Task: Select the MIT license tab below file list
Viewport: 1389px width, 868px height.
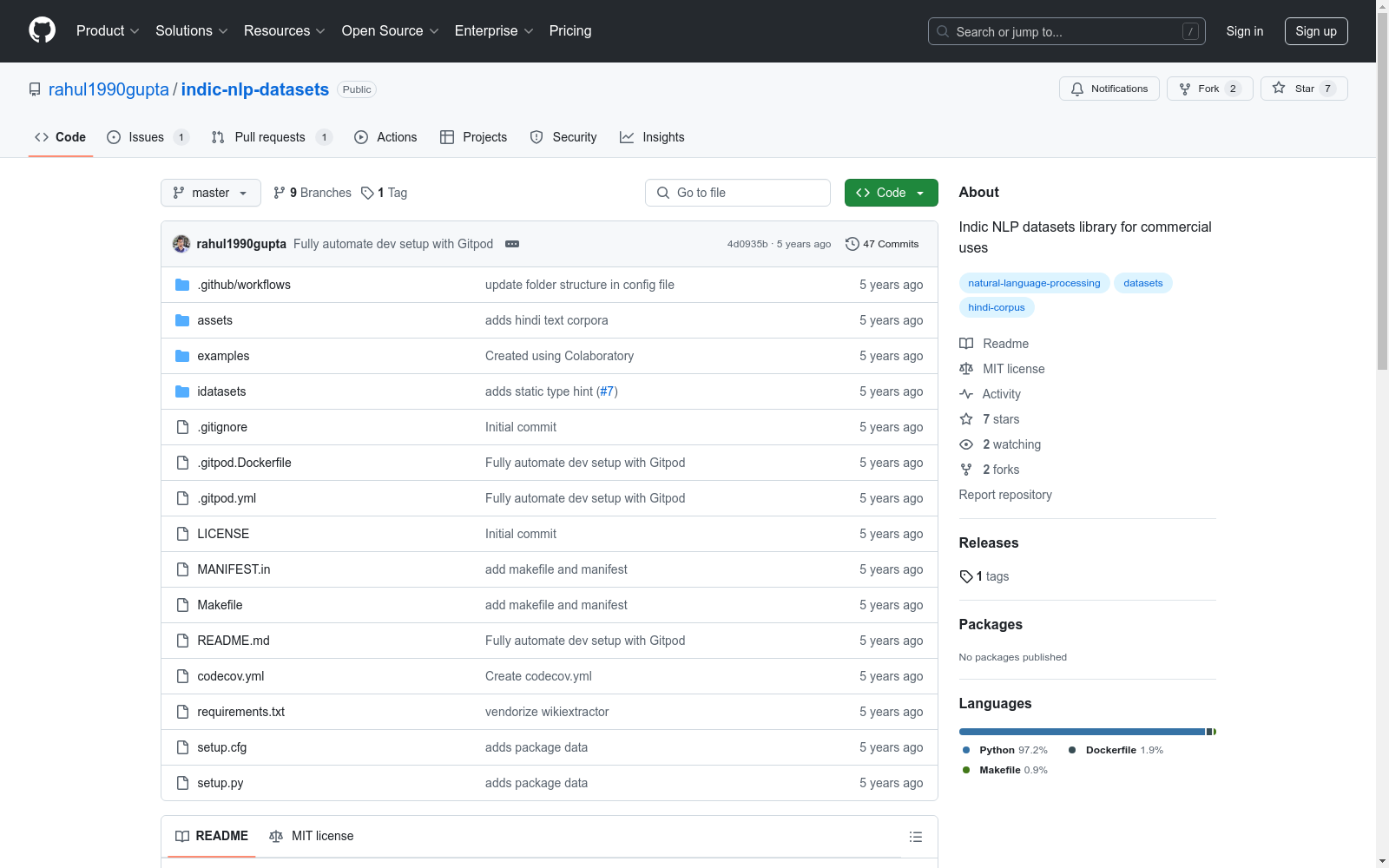Action: [x=312, y=836]
